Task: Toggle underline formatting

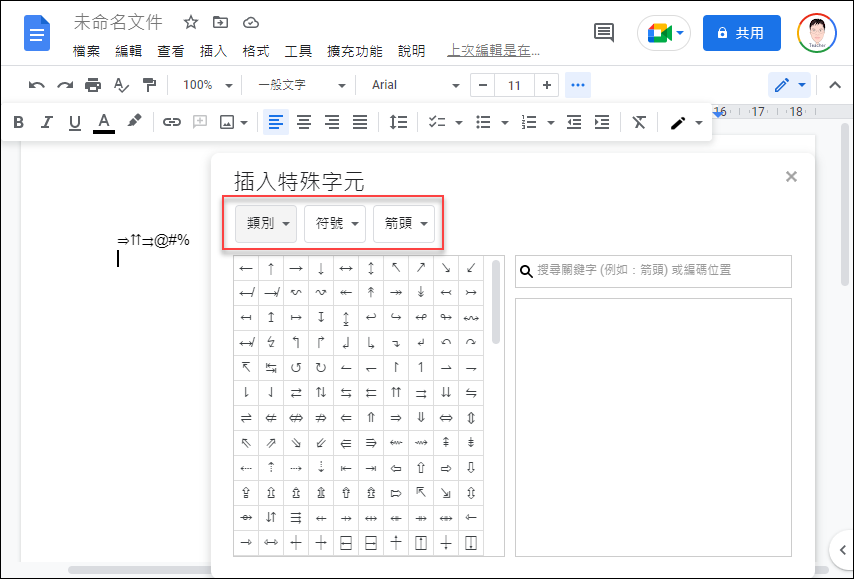Action: tap(75, 123)
